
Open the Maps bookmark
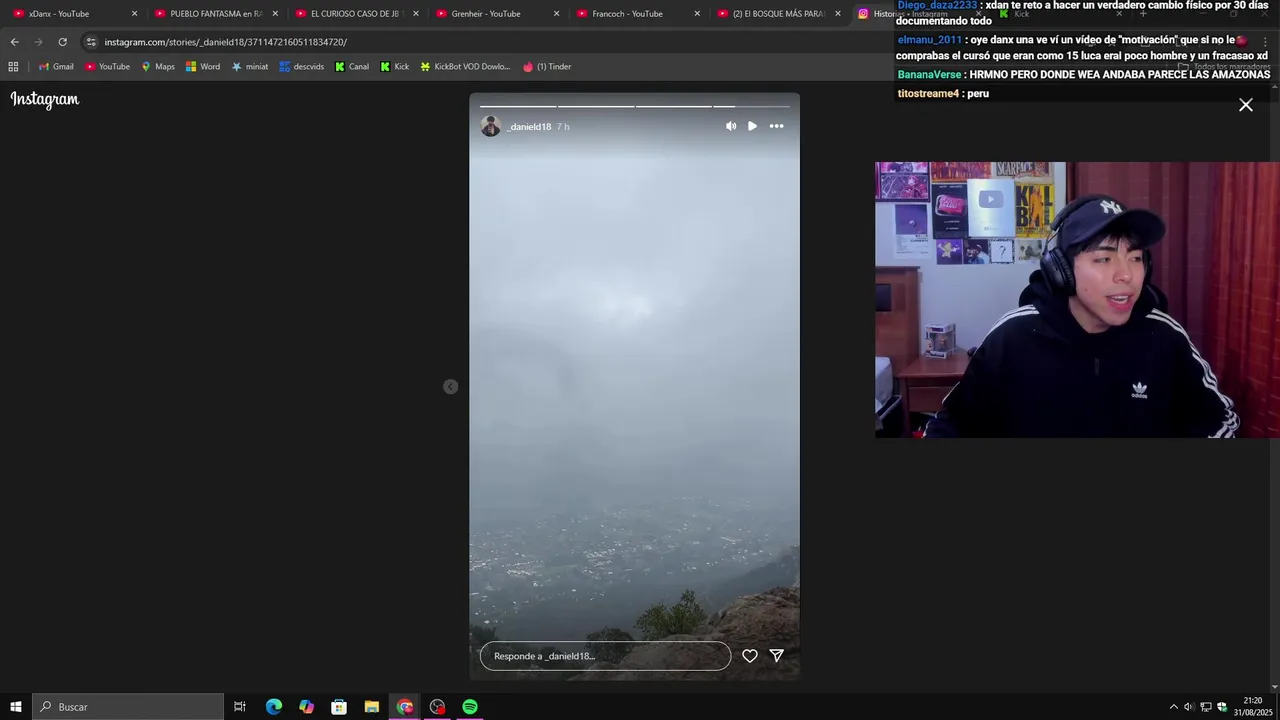(x=158, y=67)
